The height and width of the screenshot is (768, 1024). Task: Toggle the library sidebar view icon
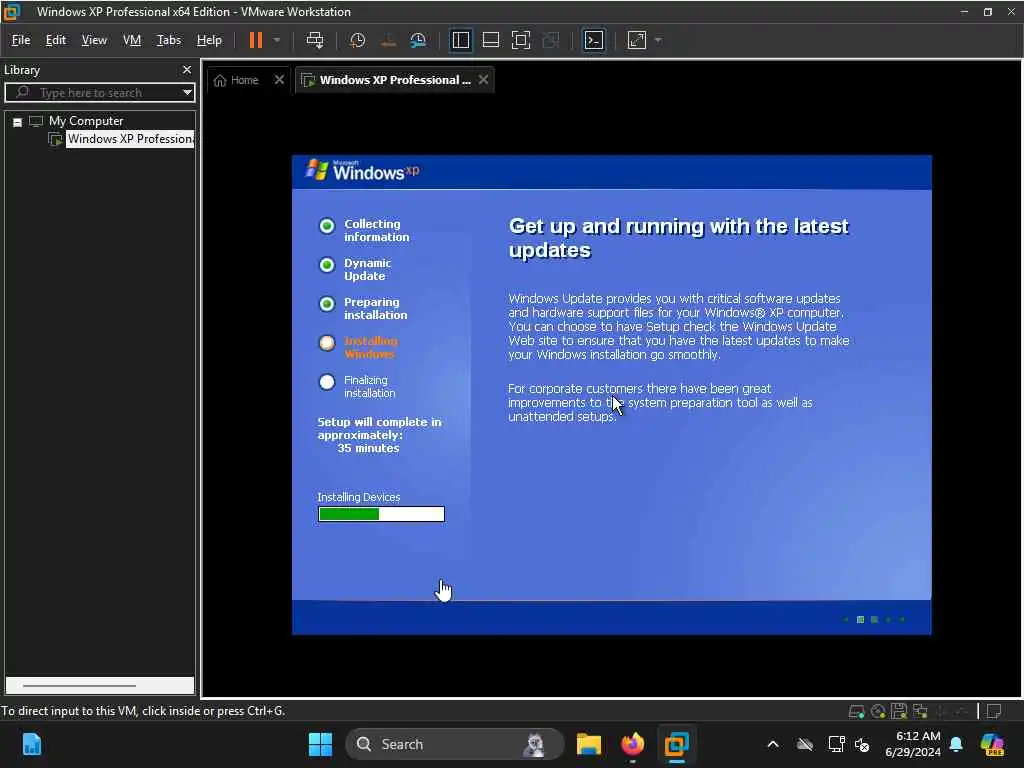point(460,40)
